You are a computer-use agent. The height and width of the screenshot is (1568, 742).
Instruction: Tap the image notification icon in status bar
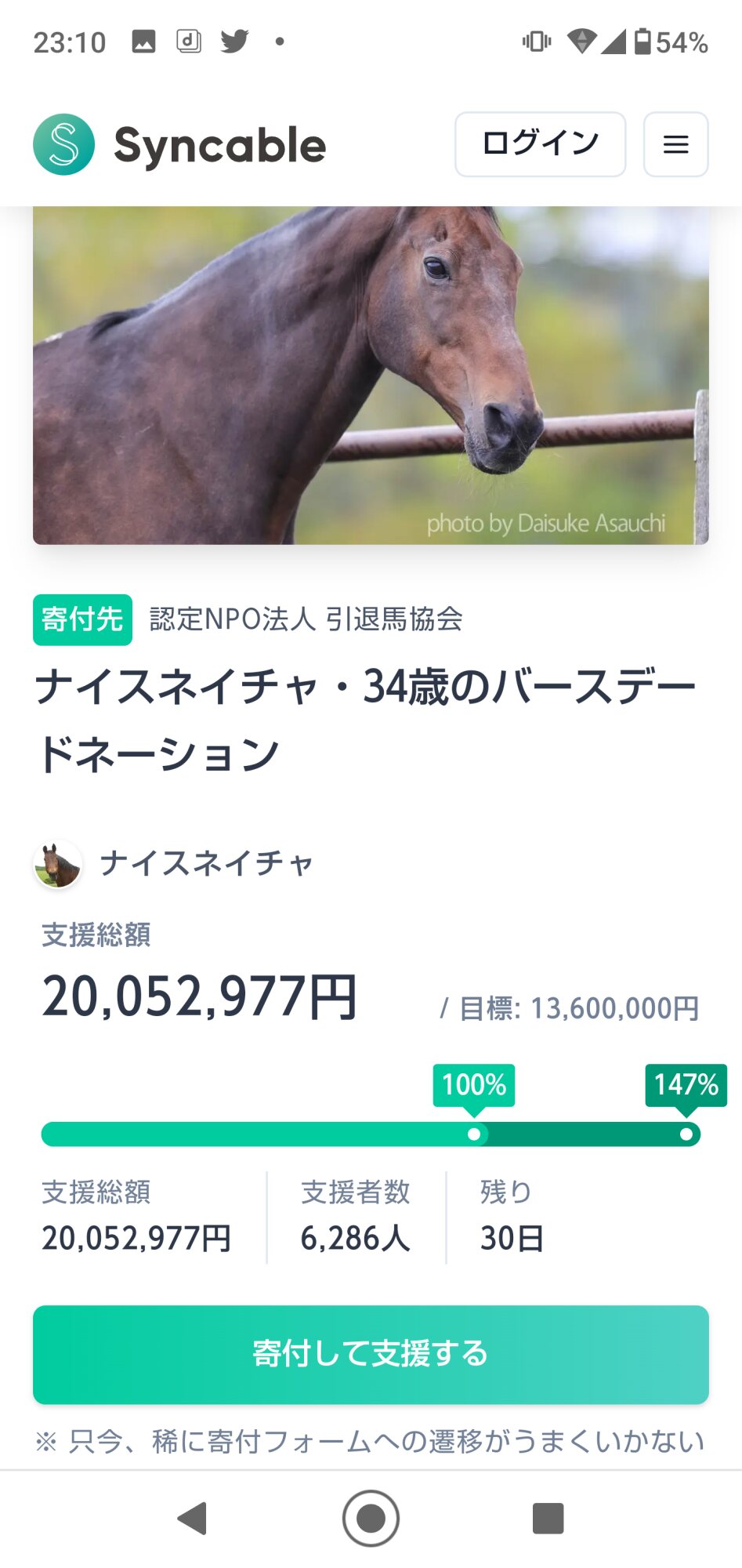pyautogui.click(x=143, y=41)
